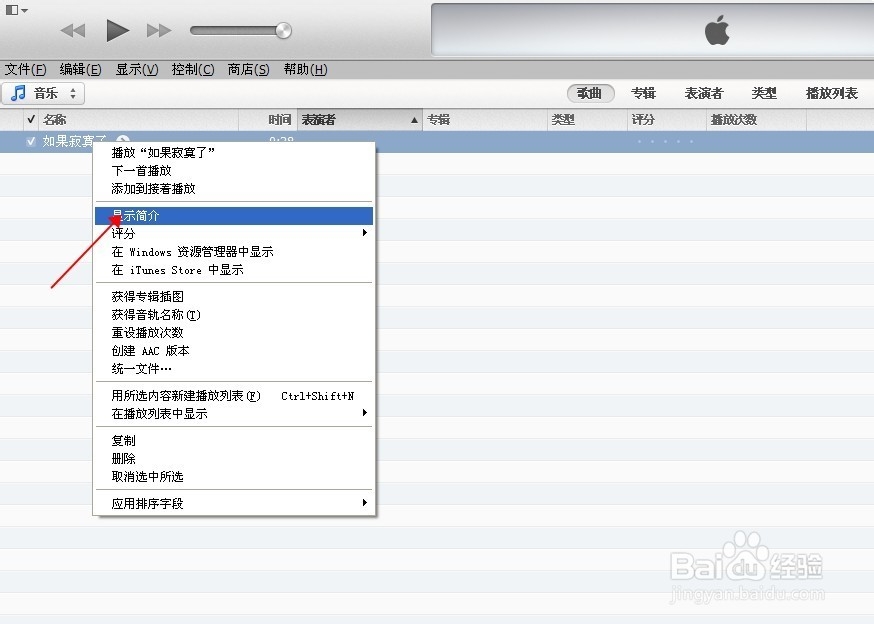Choose 下一首播放 from context menu

234,171
